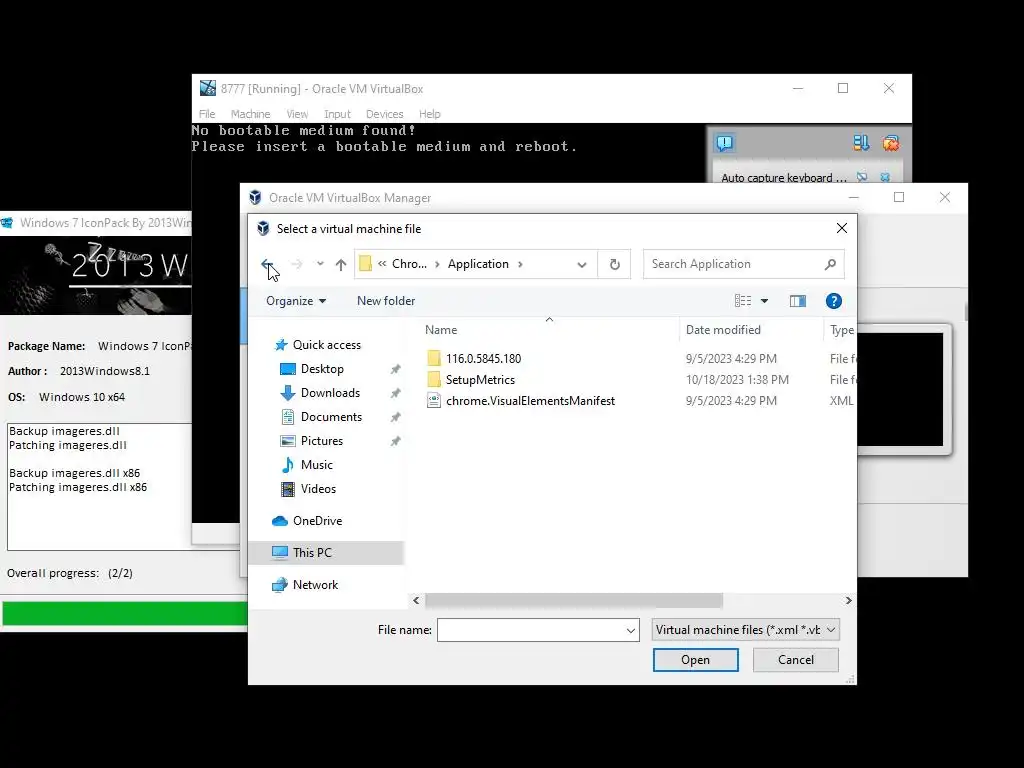
Task: Click the SetupMetrics date 10/18/2023 1:38 PM
Action: click(x=737, y=379)
